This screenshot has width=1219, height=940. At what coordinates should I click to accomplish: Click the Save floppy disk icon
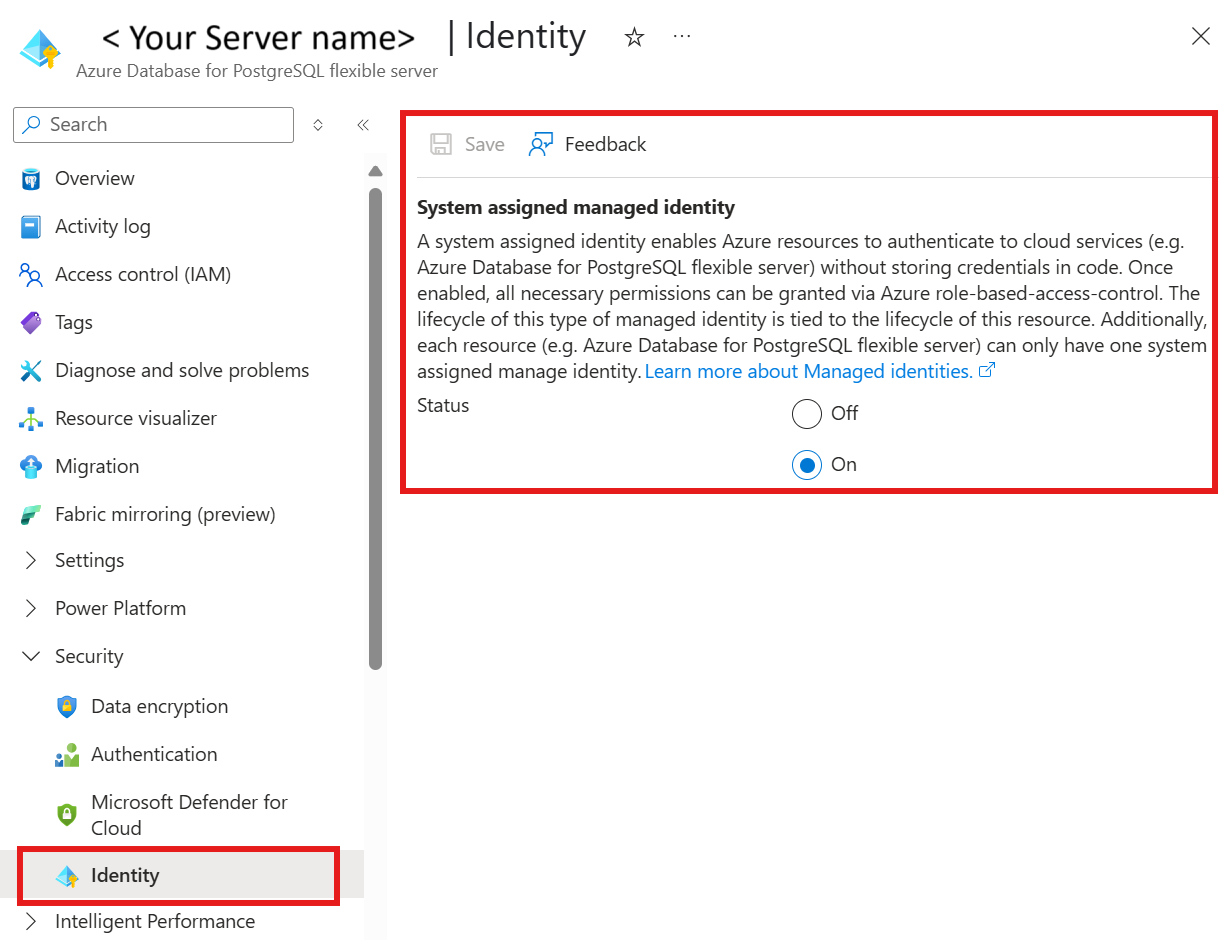pyautogui.click(x=441, y=144)
